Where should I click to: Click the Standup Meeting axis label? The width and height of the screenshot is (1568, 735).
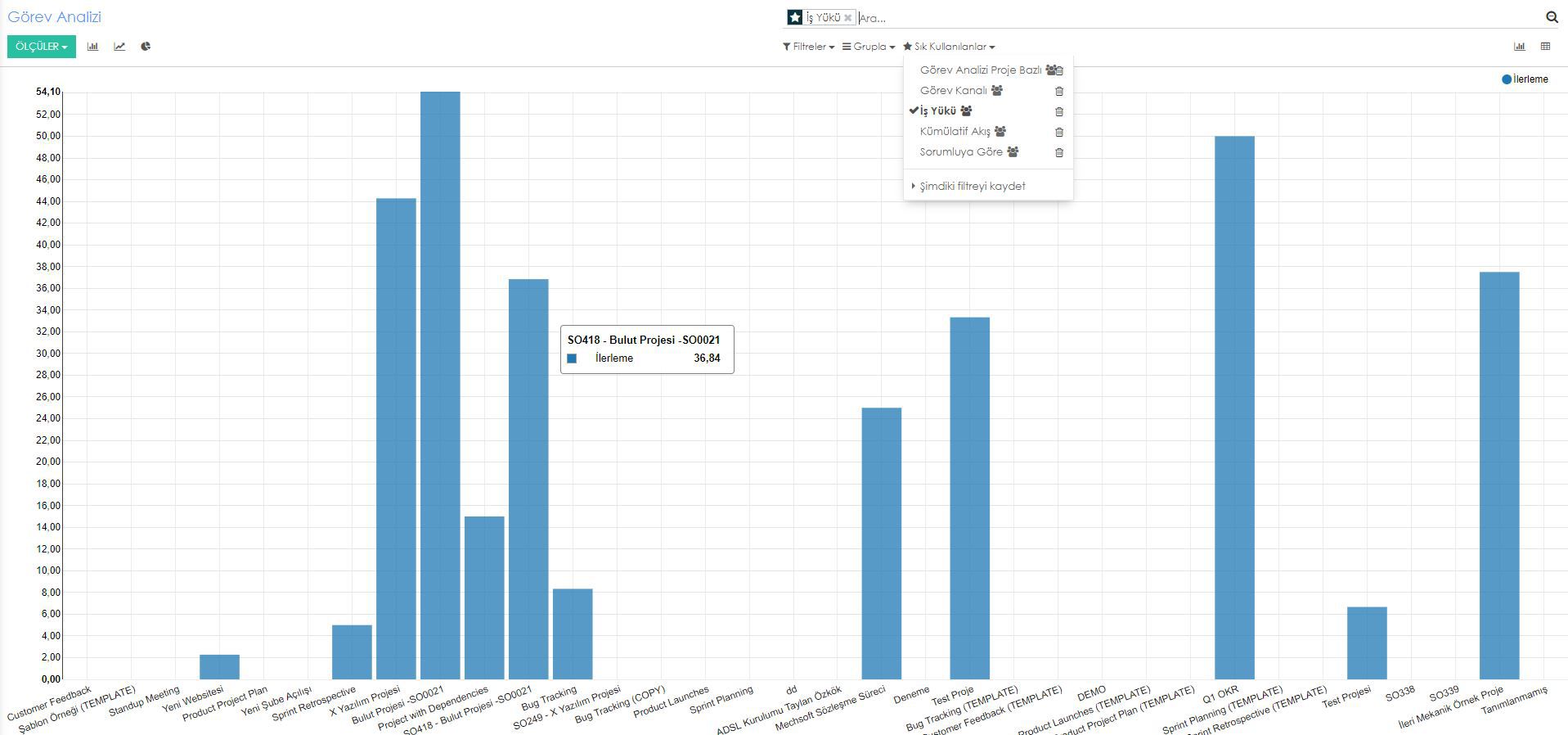coord(144,701)
